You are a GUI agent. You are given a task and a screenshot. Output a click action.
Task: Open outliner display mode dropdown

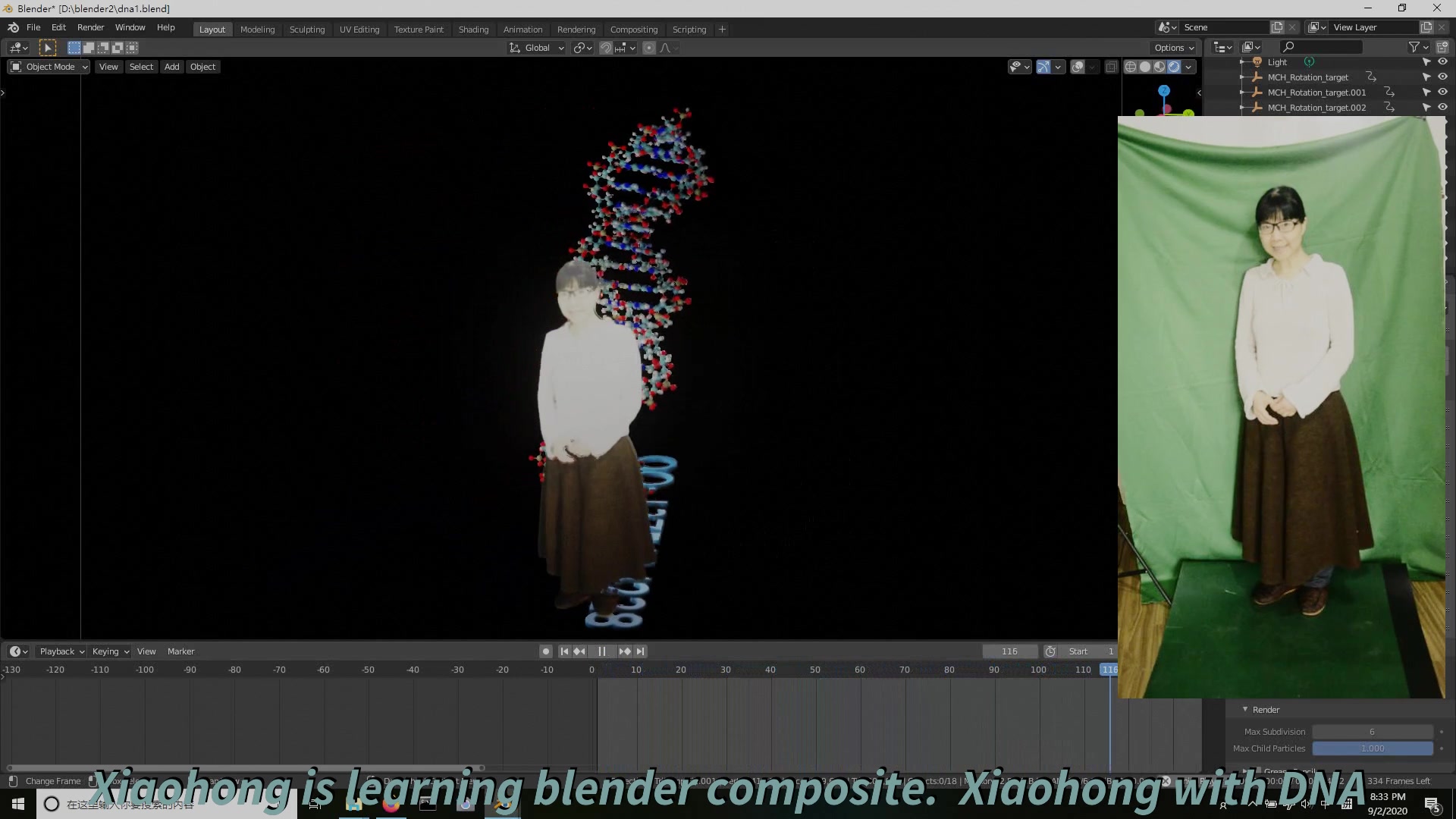click(1252, 47)
